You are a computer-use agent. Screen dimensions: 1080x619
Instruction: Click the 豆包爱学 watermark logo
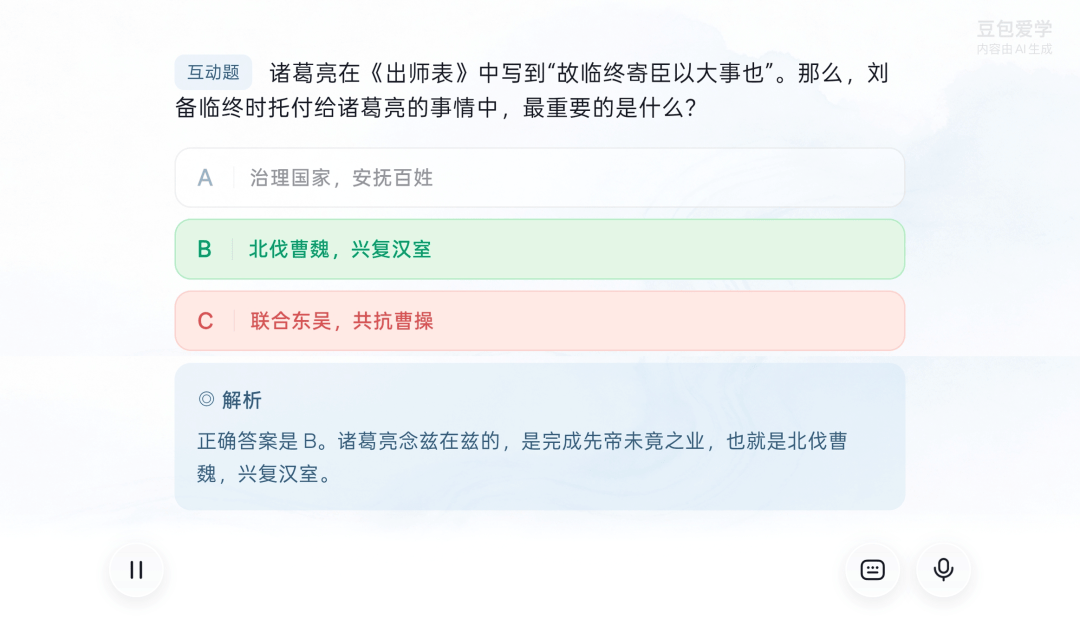tap(1015, 29)
